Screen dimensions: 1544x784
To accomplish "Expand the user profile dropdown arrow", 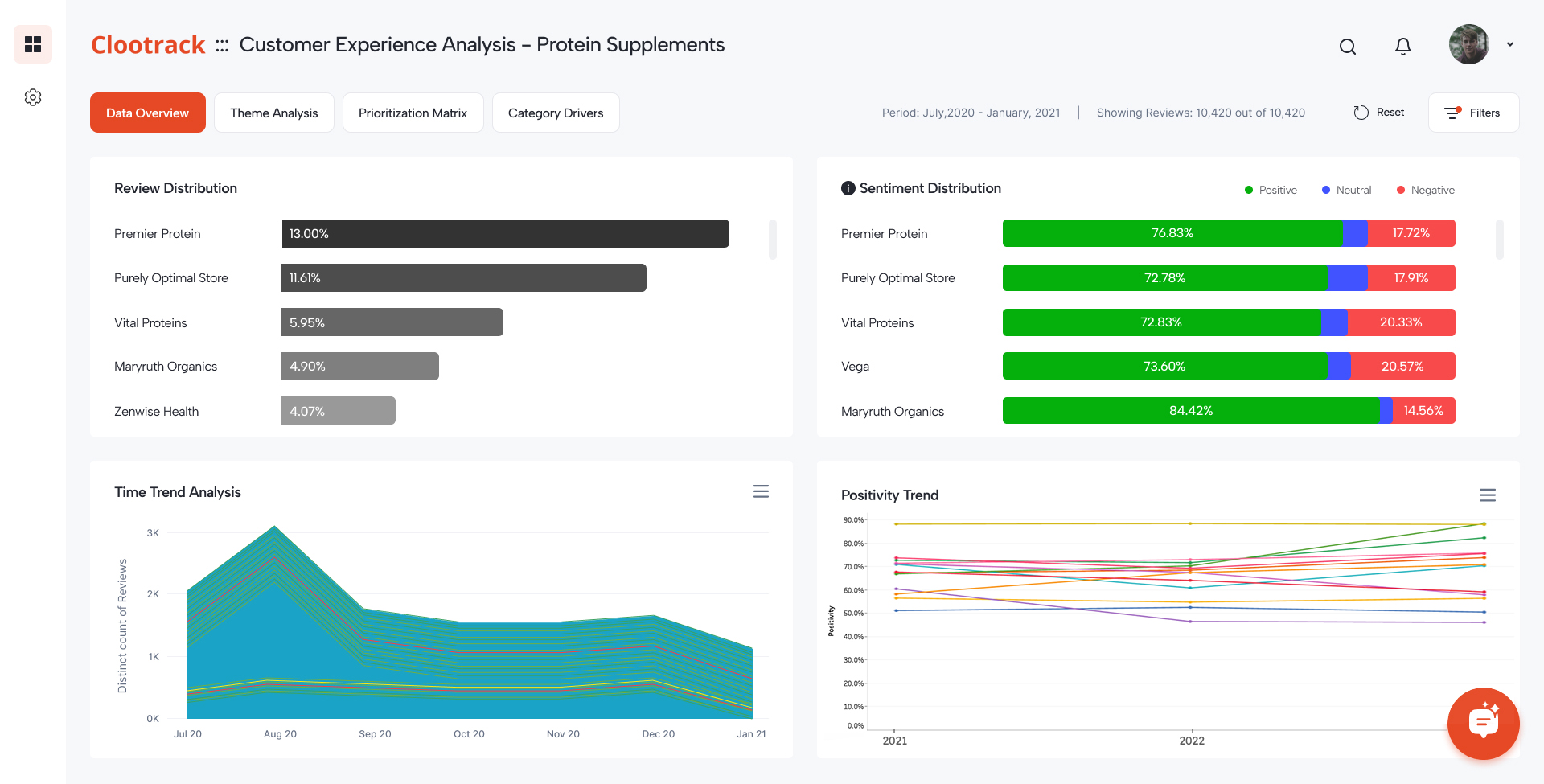I will pos(1510,45).
